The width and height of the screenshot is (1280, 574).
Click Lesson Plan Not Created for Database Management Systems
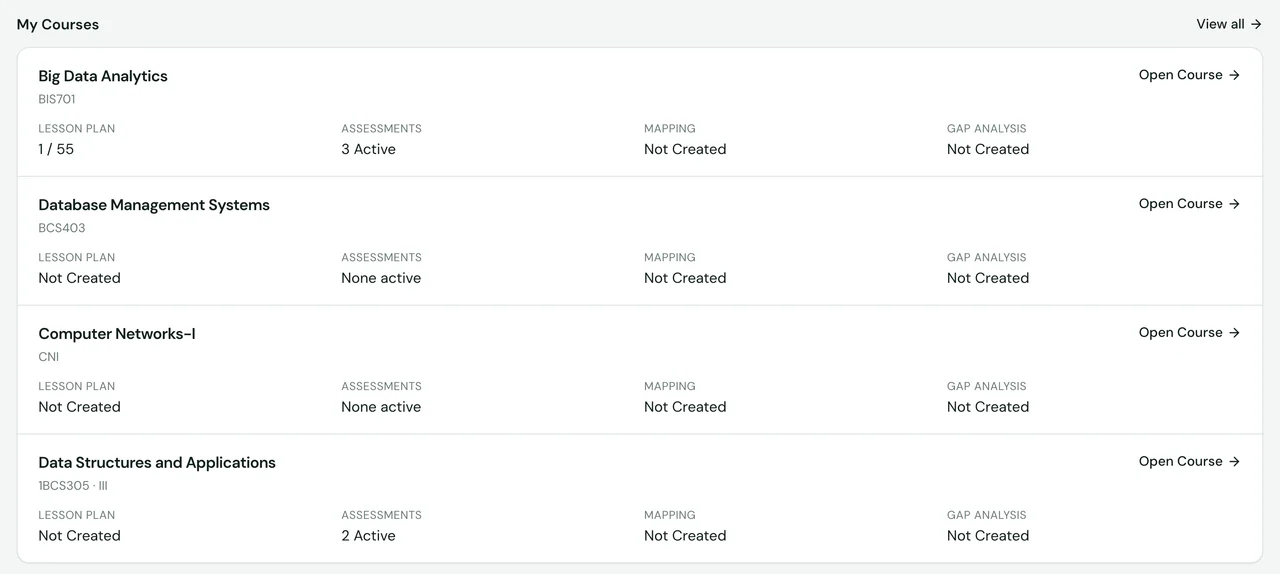pos(79,278)
